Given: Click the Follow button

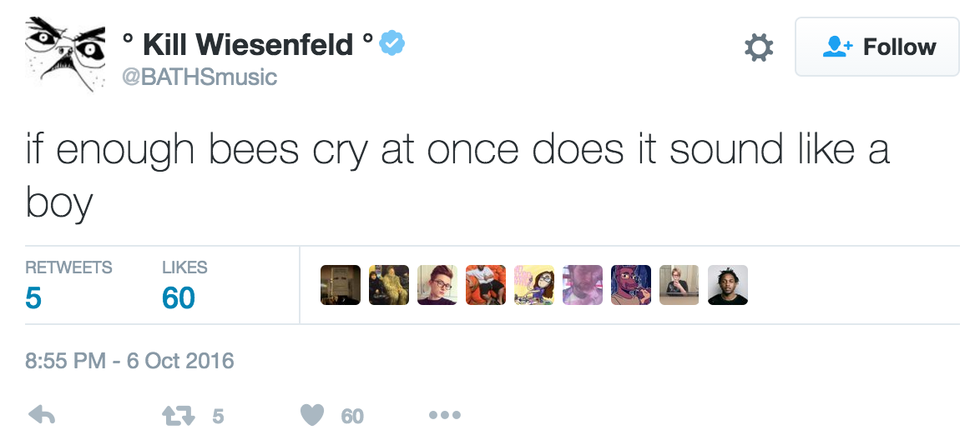Looking at the screenshot, I should coord(878,47).
